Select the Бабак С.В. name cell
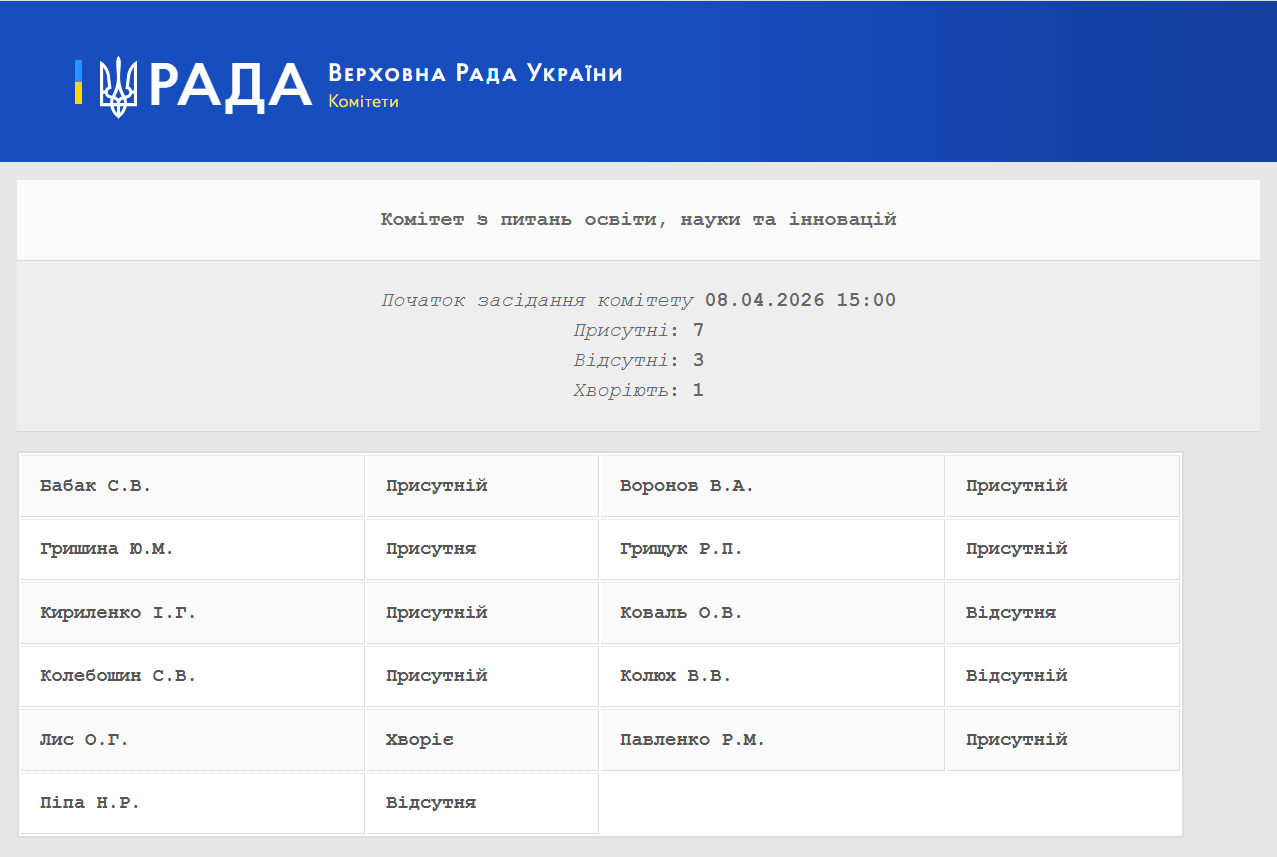The width and height of the screenshot is (1277, 857). pyautogui.click(x=192, y=486)
